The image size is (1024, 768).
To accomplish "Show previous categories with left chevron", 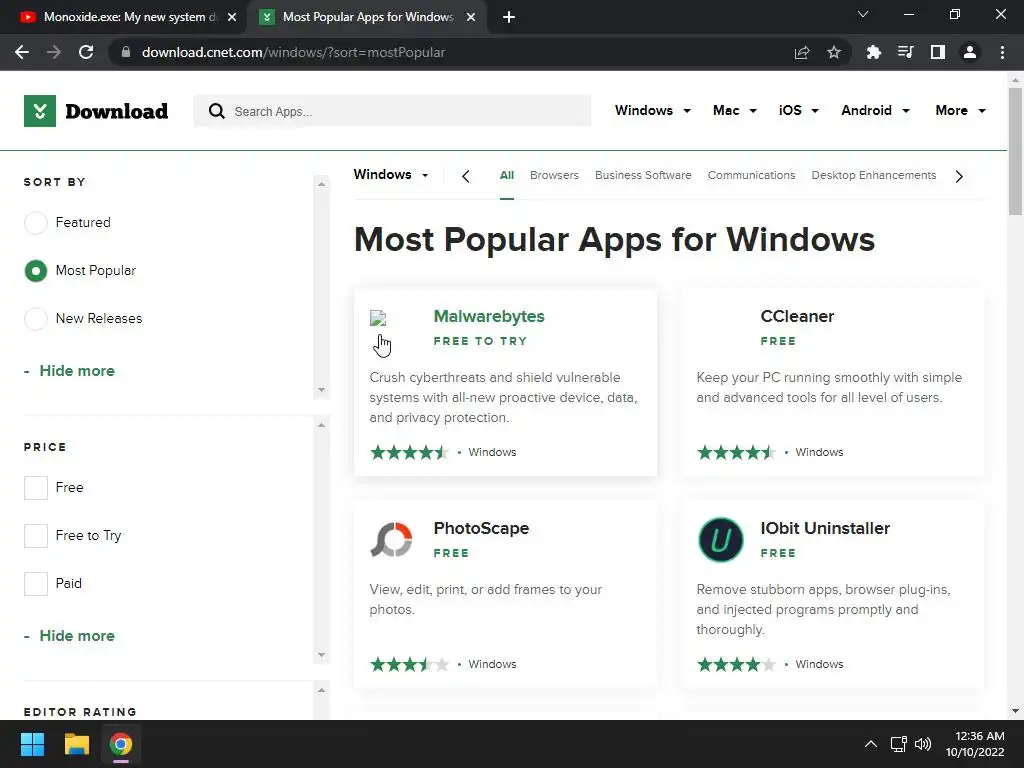I will (x=466, y=176).
